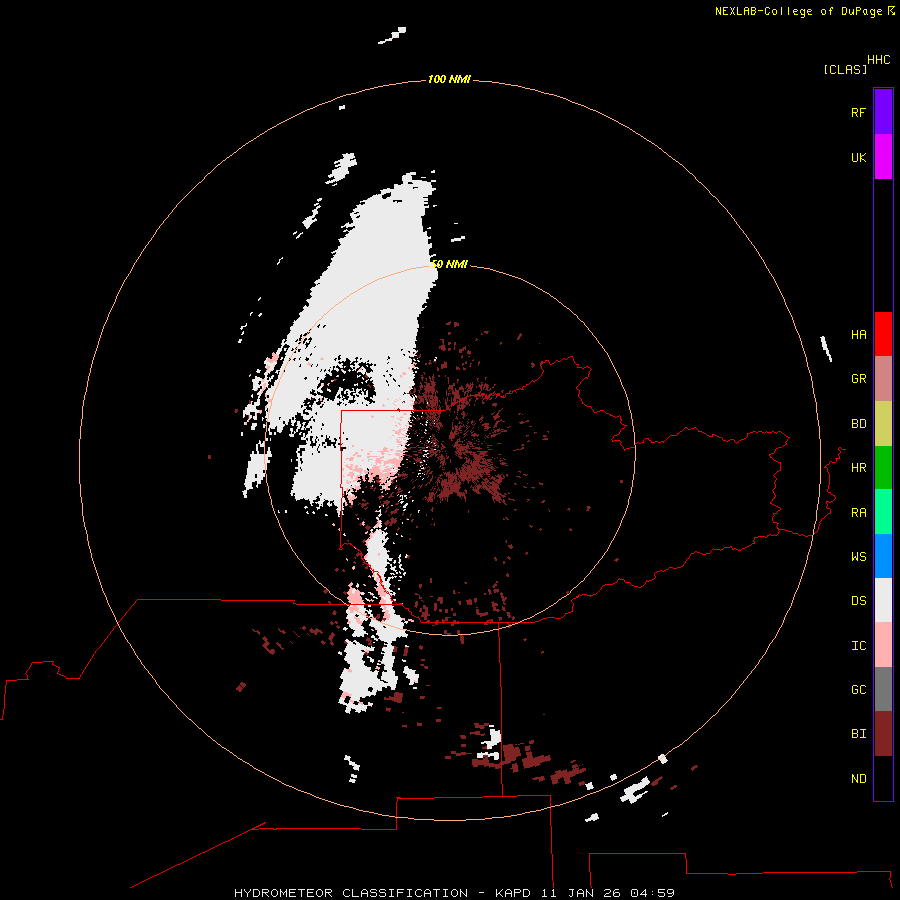Click the [CLAS] units label
The height and width of the screenshot is (900, 900).
(x=845, y=69)
